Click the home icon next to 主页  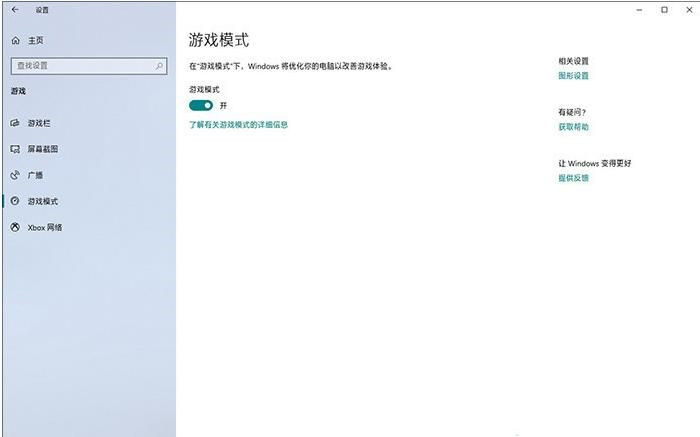coord(15,41)
